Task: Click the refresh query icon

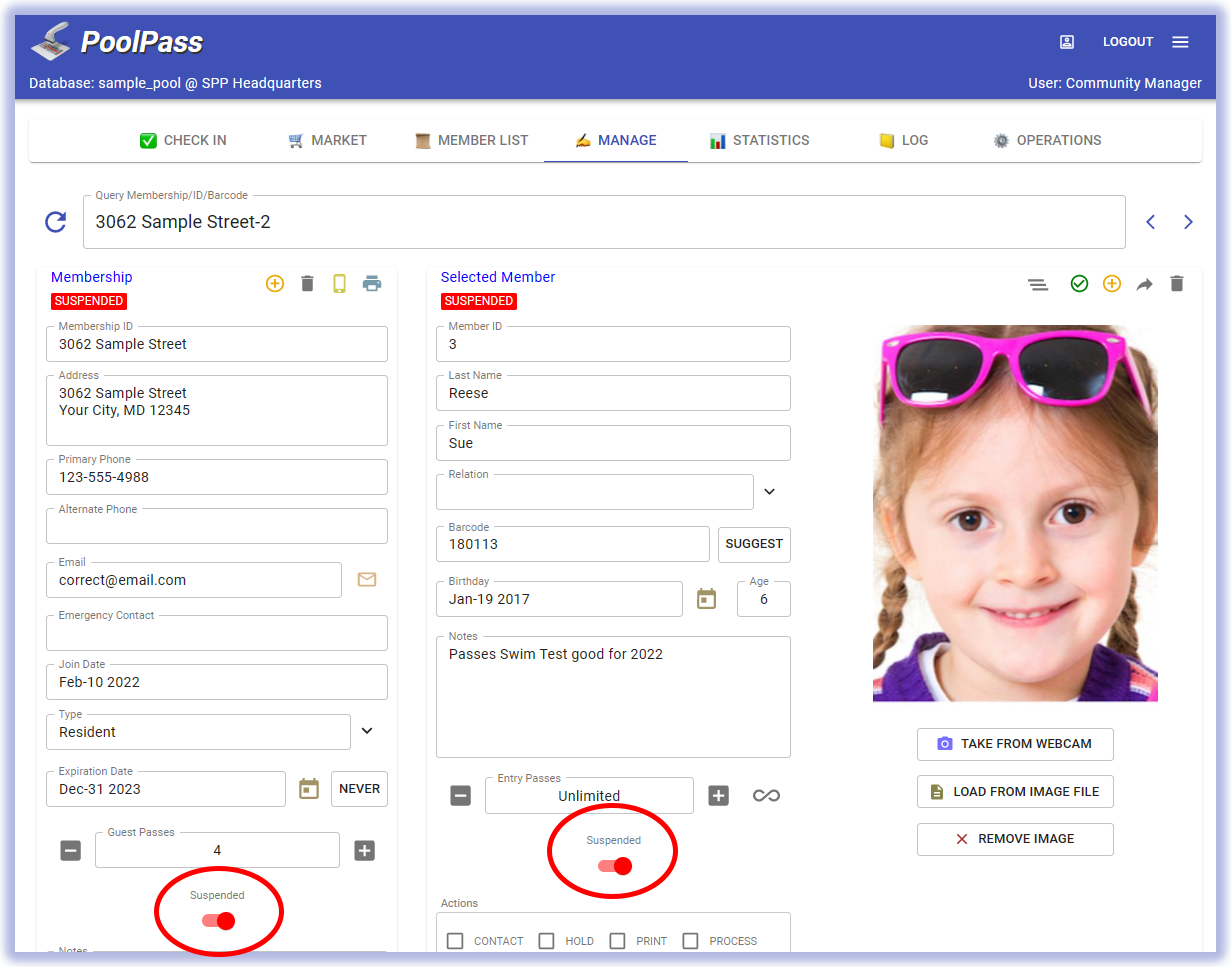Action: [x=56, y=222]
